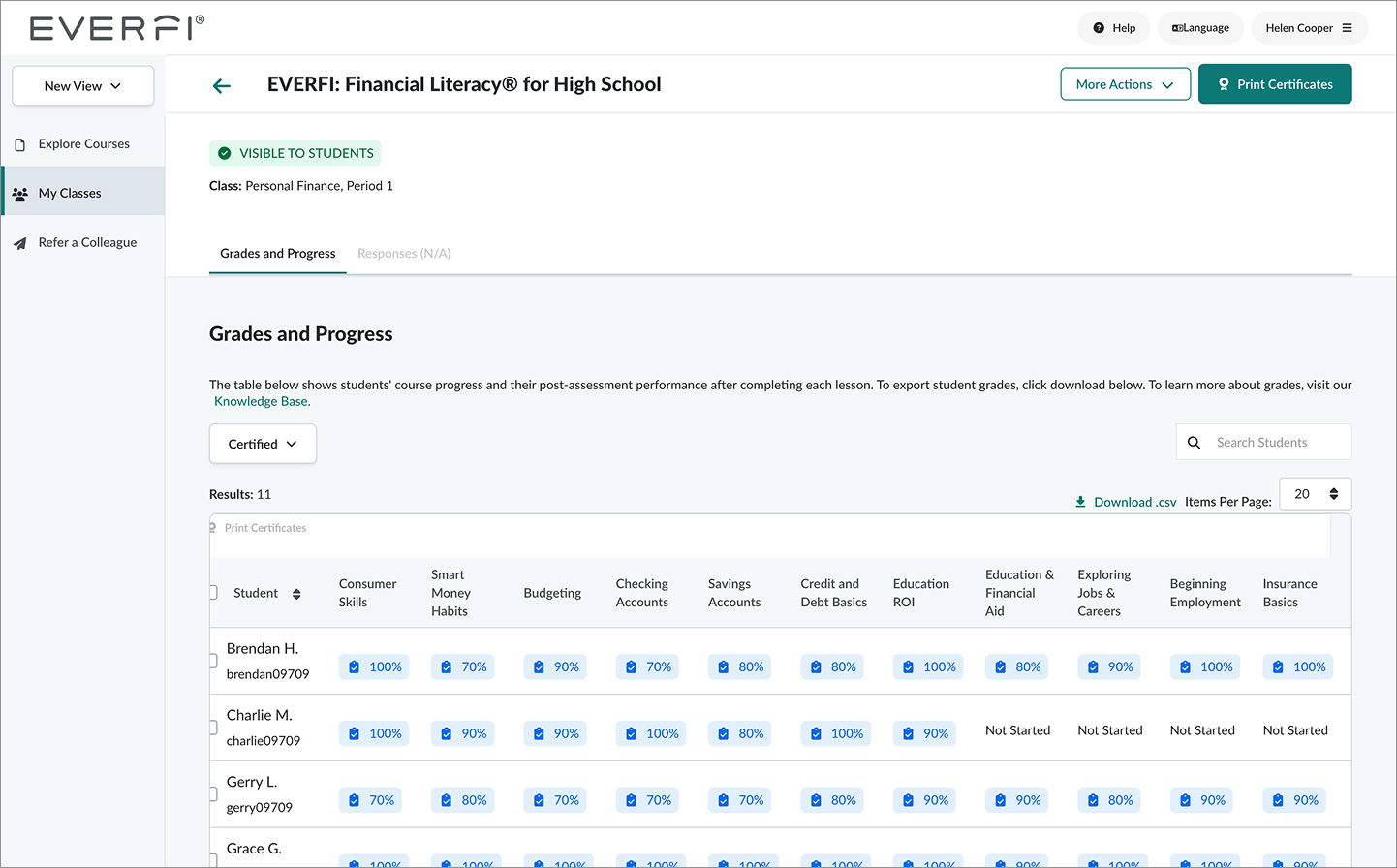Click the Visible to Students badge
This screenshot has width=1397, height=868.
[295, 153]
